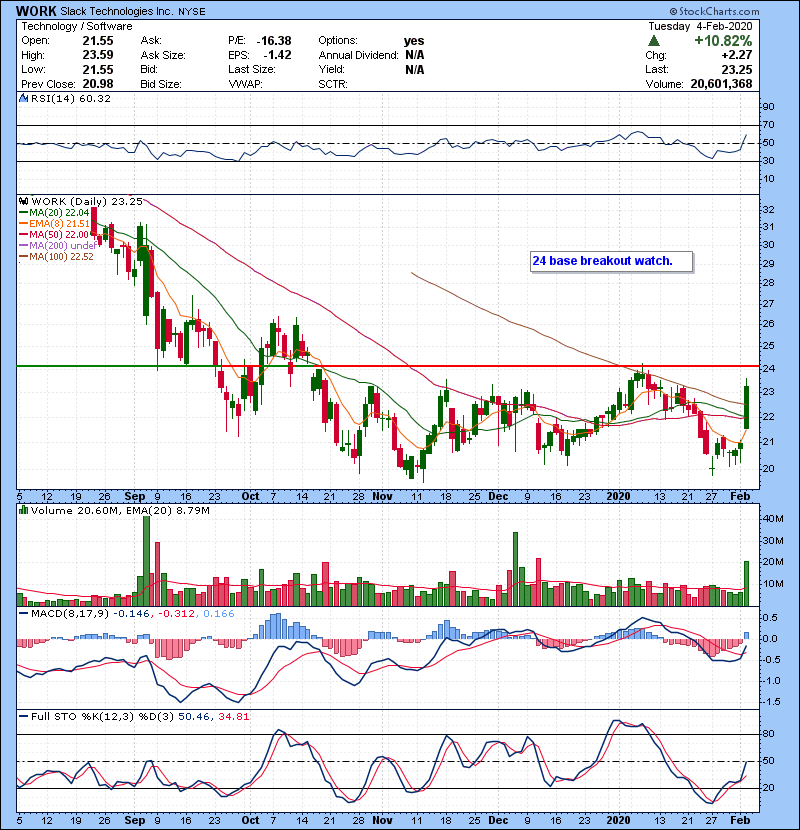
Task: Click the Bid Size label
Action: tap(161, 84)
